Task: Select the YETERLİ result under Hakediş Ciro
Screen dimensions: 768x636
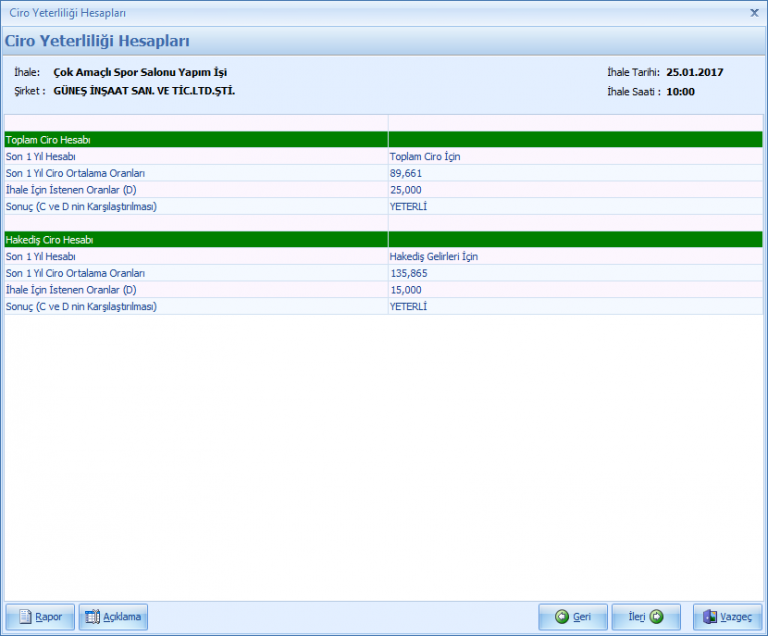Action: point(408,306)
